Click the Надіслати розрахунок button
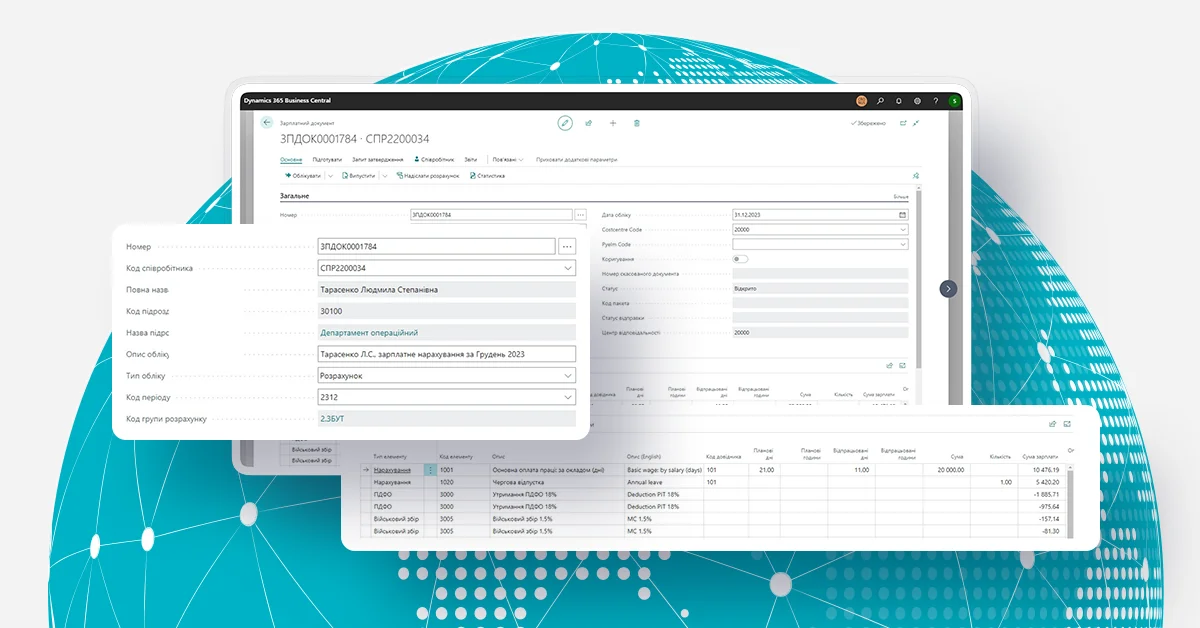Screen dimensions: 1200x628 (x=428, y=176)
